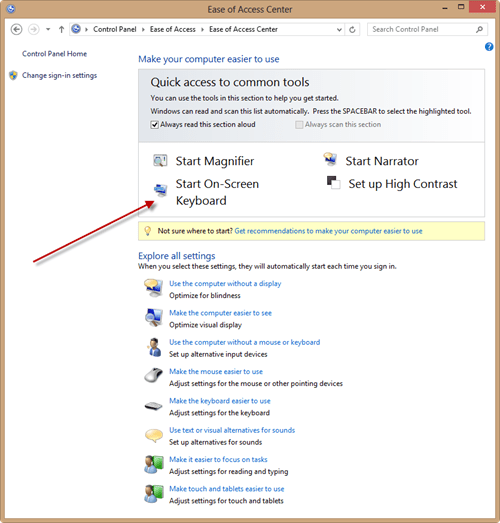500x523 pixels.
Task: Open 'Make the computer easier to see'
Action: coord(220,313)
